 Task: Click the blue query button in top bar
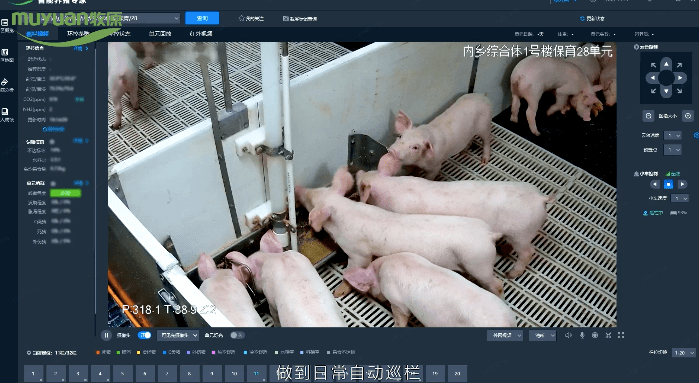click(x=202, y=18)
